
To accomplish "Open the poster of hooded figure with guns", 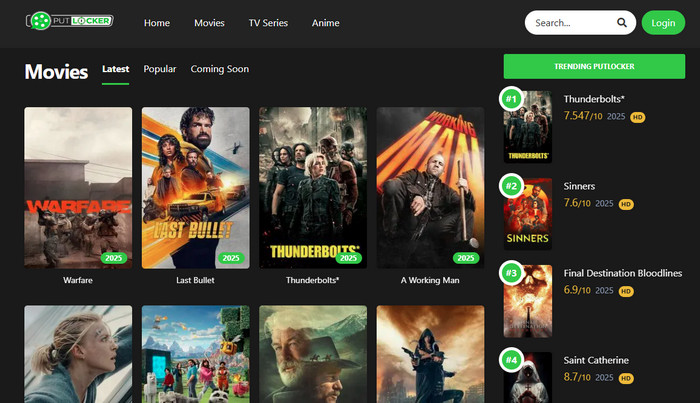I will [430, 354].
